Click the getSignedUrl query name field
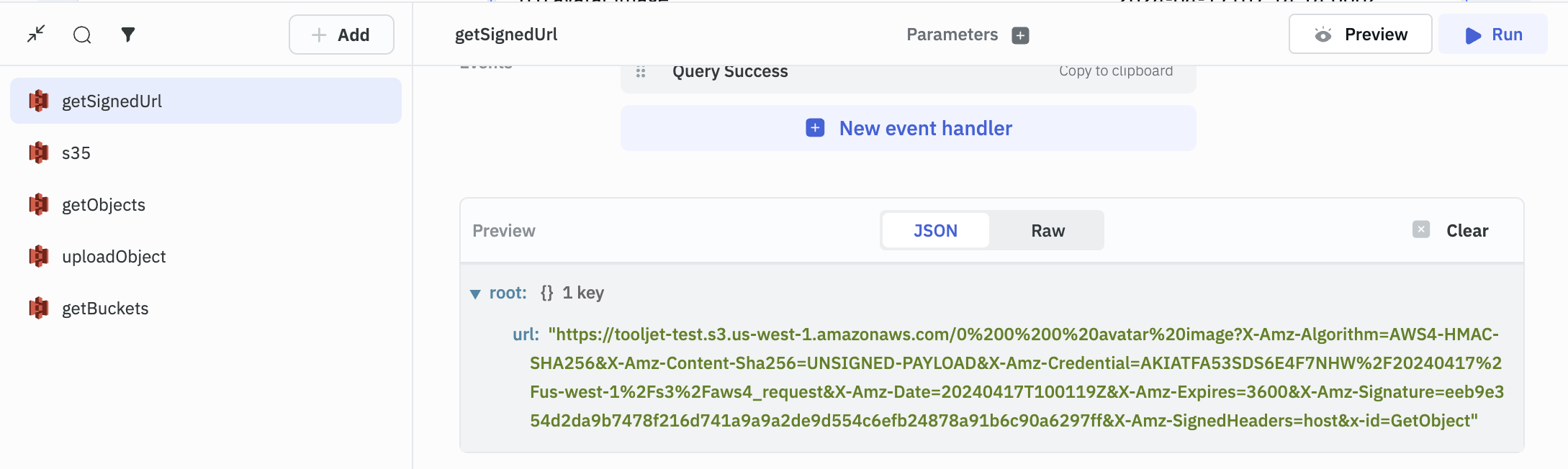The height and width of the screenshot is (469, 1568). 506,35
